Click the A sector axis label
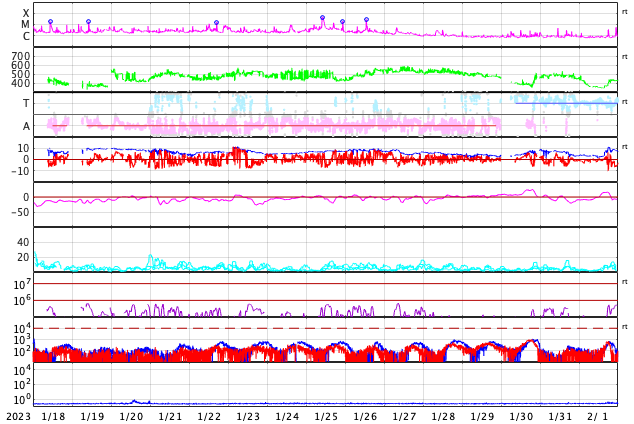This screenshot has height=424, width=634. click(26, 126)
